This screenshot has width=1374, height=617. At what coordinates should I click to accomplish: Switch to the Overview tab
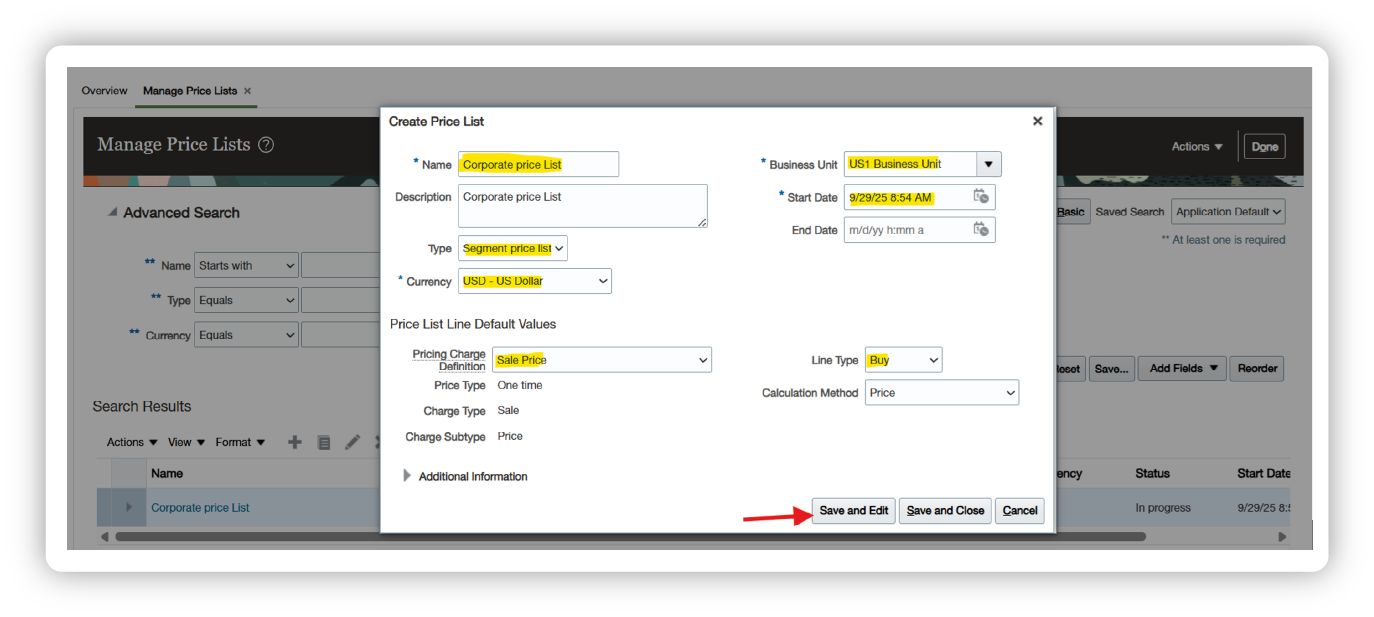pyautogui.click(x=105, y=91)
